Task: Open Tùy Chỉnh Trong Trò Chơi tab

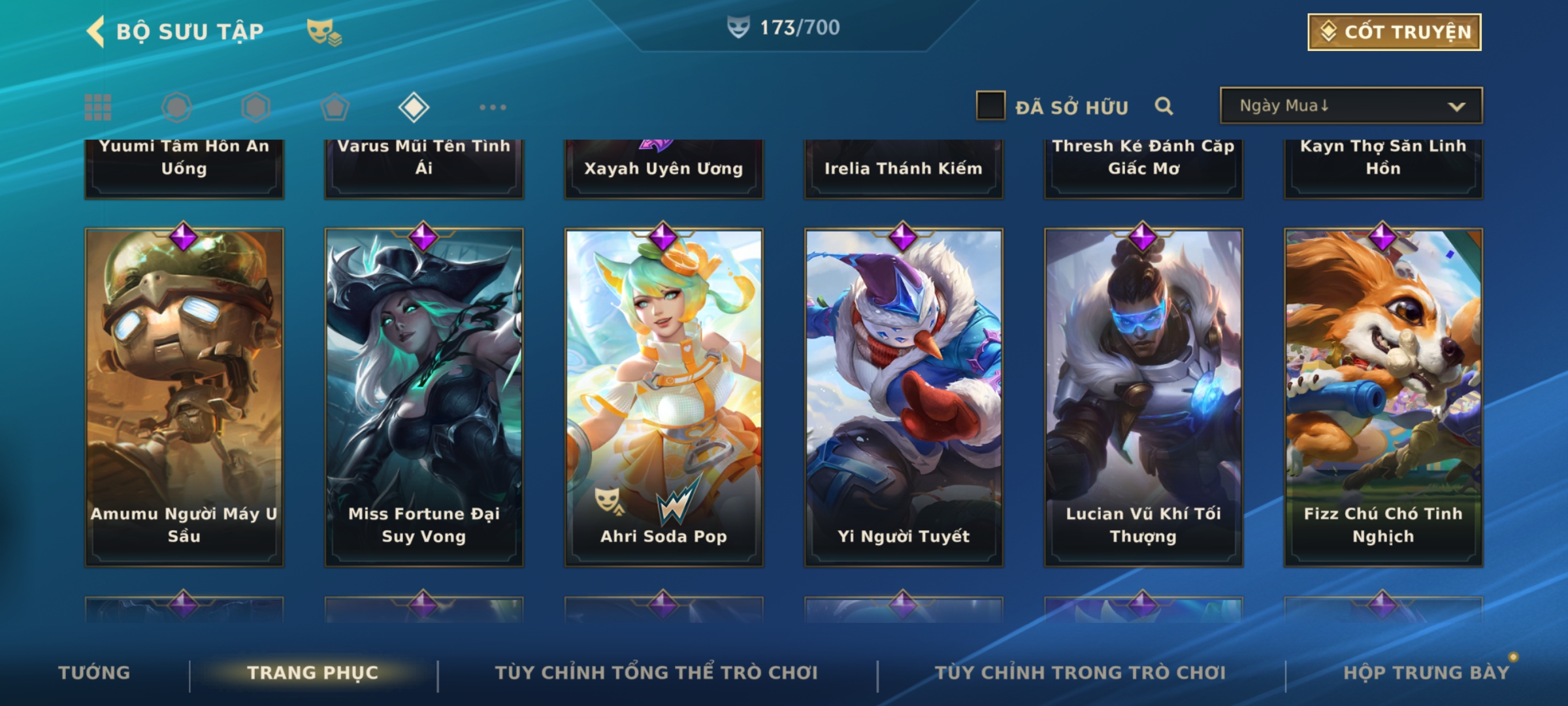Action: coord(1080,673)
